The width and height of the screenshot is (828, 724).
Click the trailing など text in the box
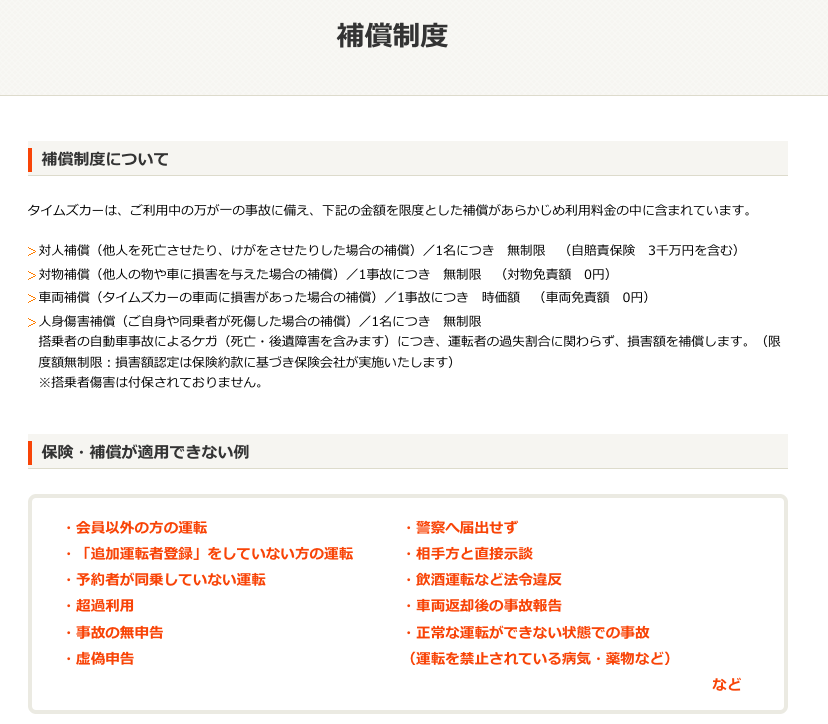tap(726, 684)
